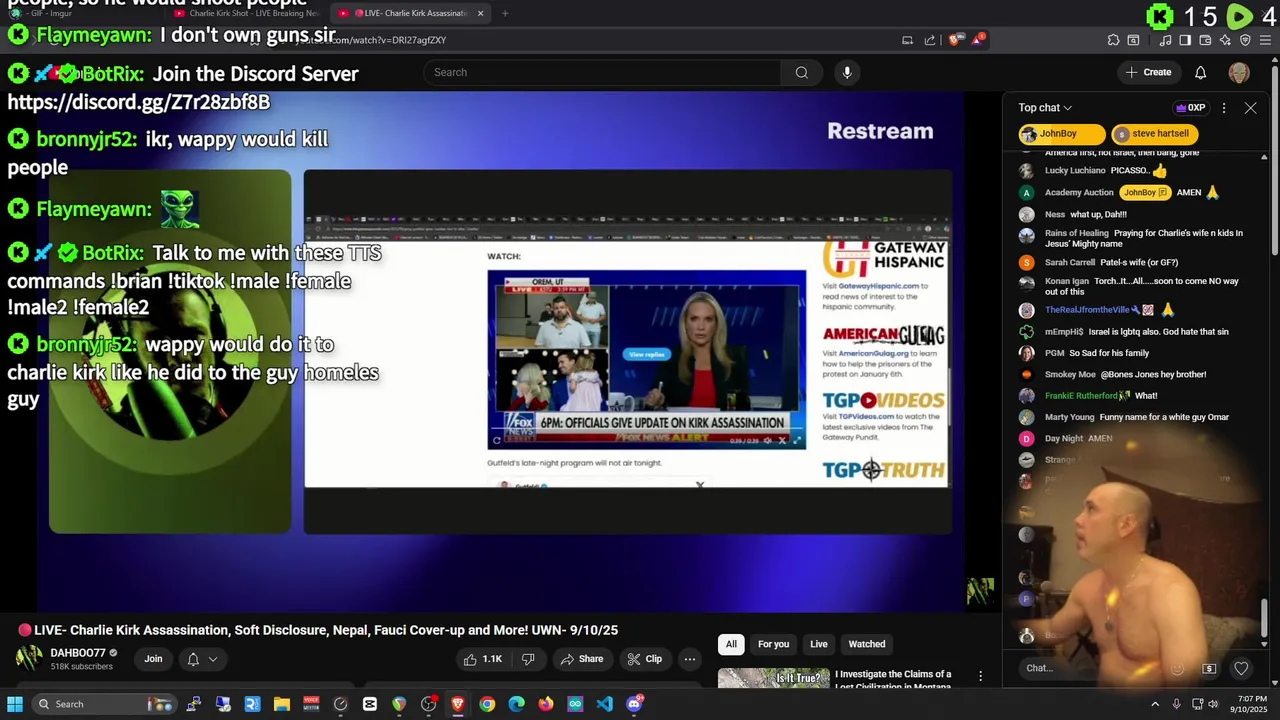The height and width of the screenshot is (720, 1280).
Task: Open Discord from the taskbar
Action: pyautogui.click(x=634, y=704)
